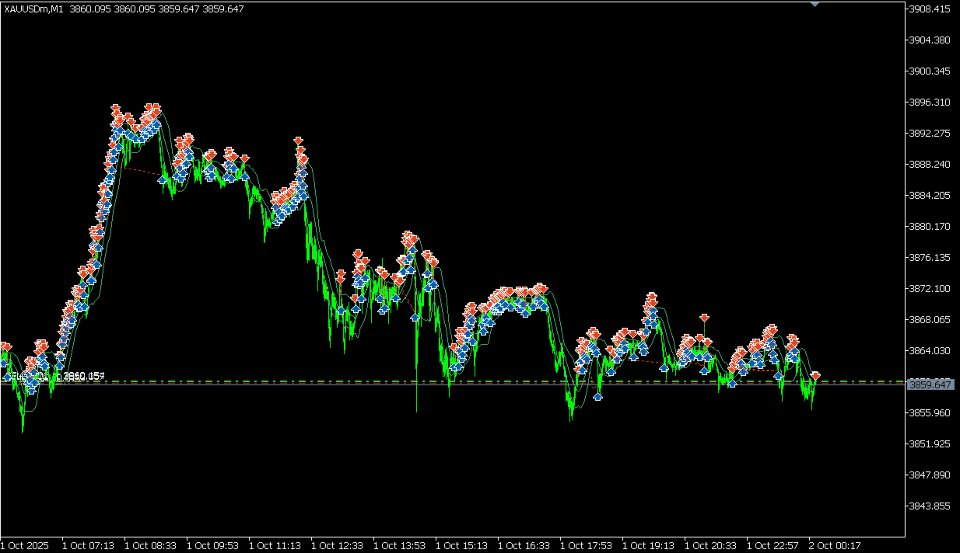Image resolution: width=960 pixels, height=553 pixels.
Task: Click time axis label 1 Oct 16:33
Action: click(x=524, y=546)
